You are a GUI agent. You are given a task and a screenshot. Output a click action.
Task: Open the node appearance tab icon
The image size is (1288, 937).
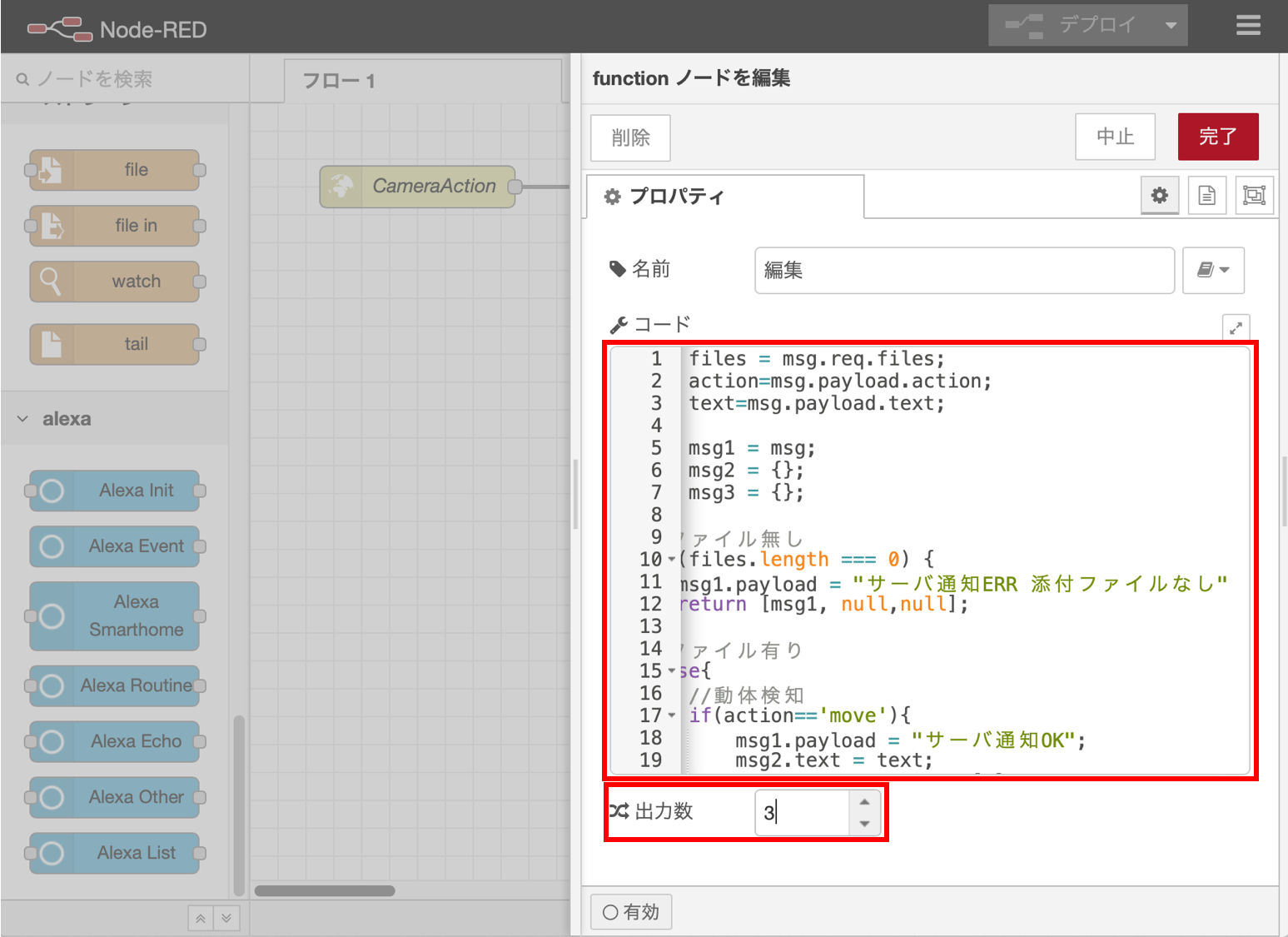coord(1254,196)
